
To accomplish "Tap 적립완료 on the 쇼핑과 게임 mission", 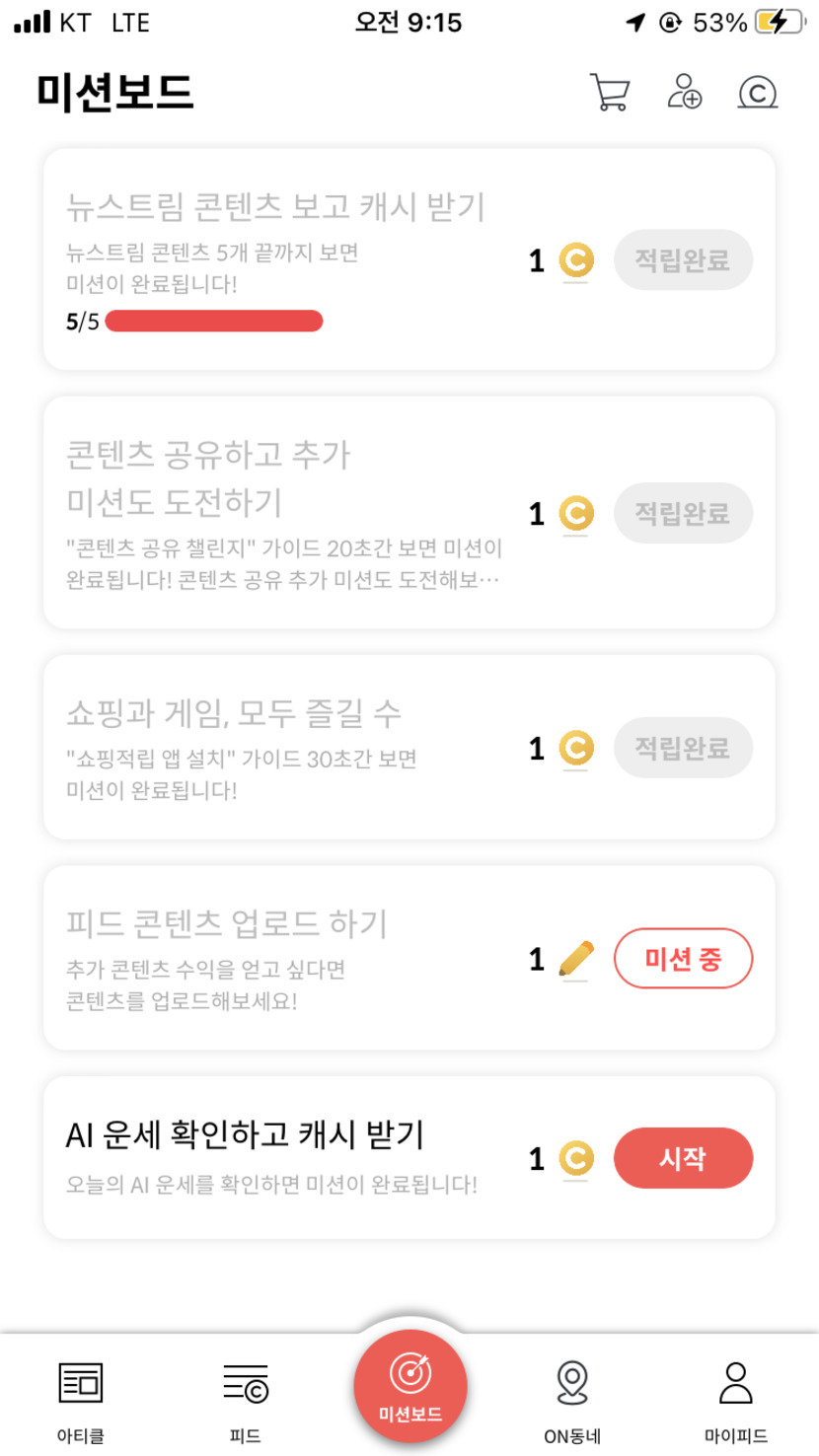I will 683,748.
